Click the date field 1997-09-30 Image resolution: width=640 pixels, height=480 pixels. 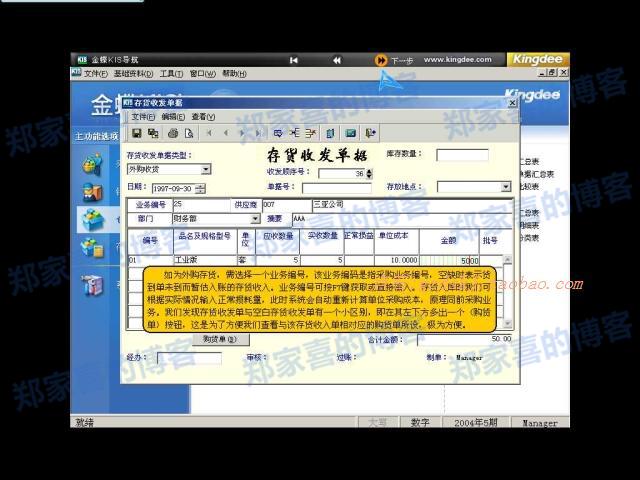(x=174, y=189)
